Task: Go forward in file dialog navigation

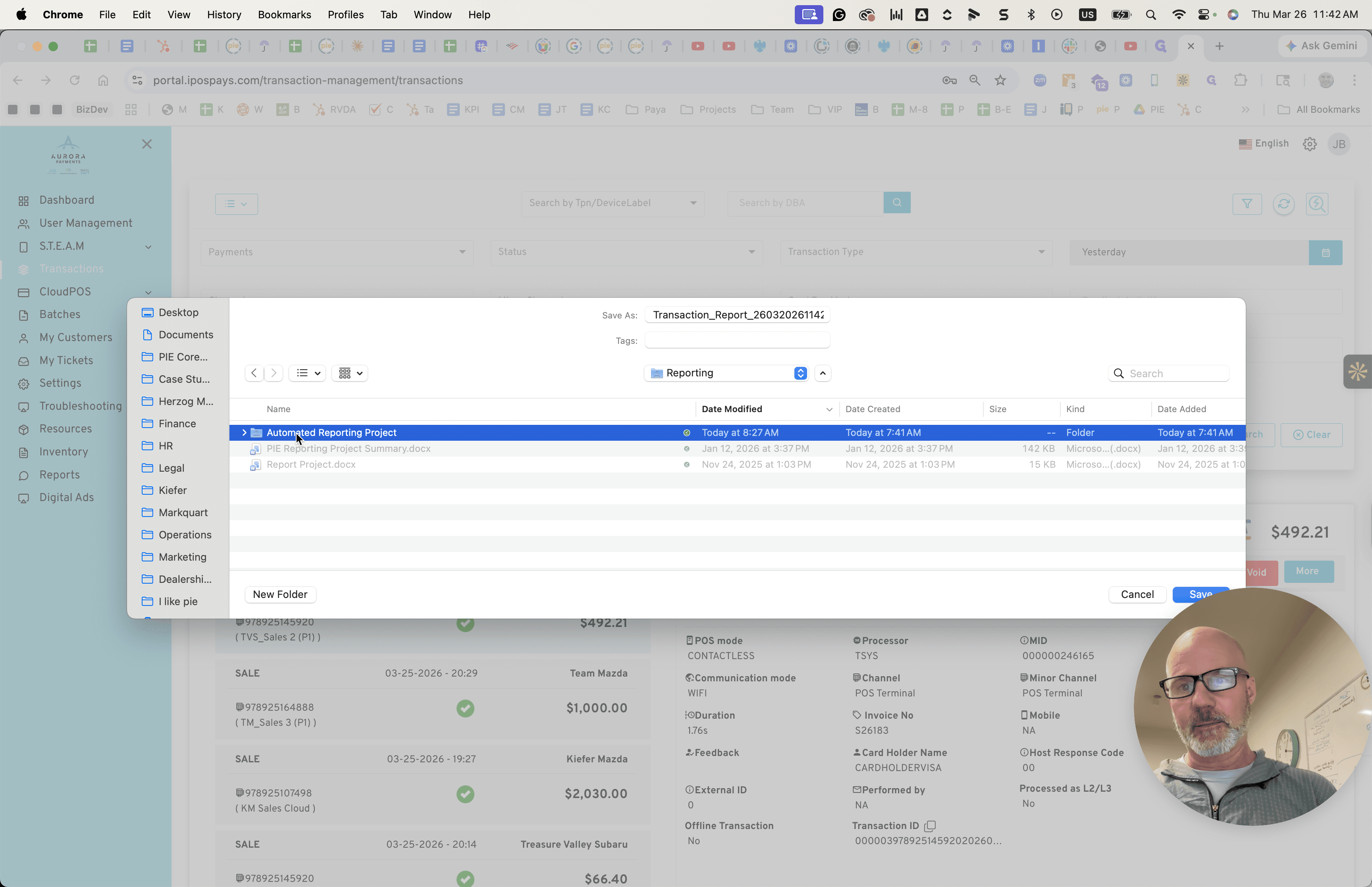Action: [x=274, y=373]
